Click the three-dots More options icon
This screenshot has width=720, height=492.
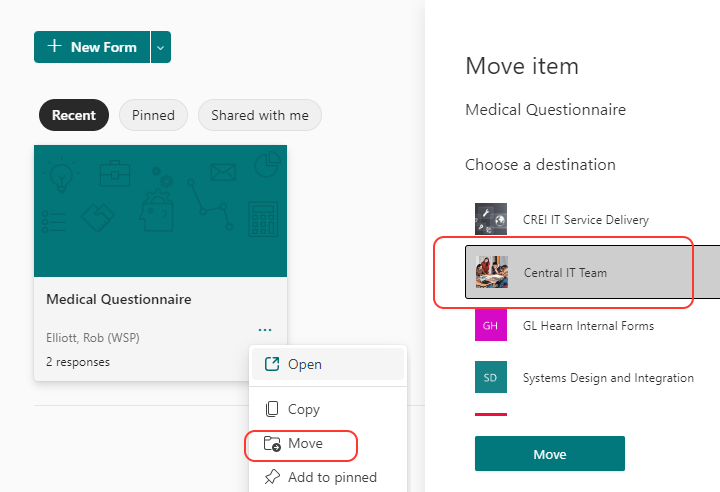pyautogui.click(x=264, y=328)
